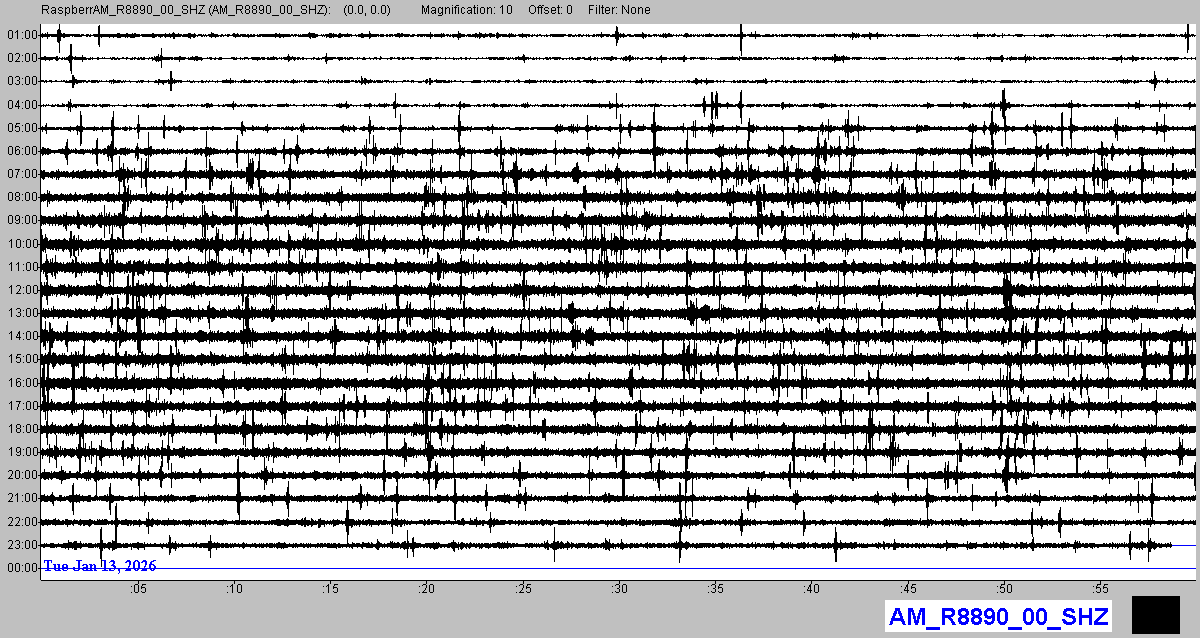Click the blue AM_R8890_00_SHZ station label

point(998,616)
